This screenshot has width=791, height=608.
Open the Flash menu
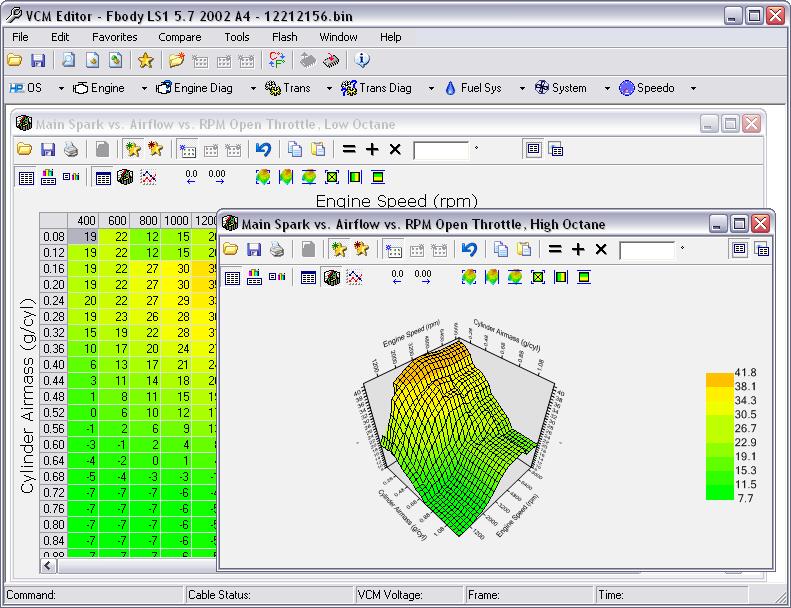point(284,37)
